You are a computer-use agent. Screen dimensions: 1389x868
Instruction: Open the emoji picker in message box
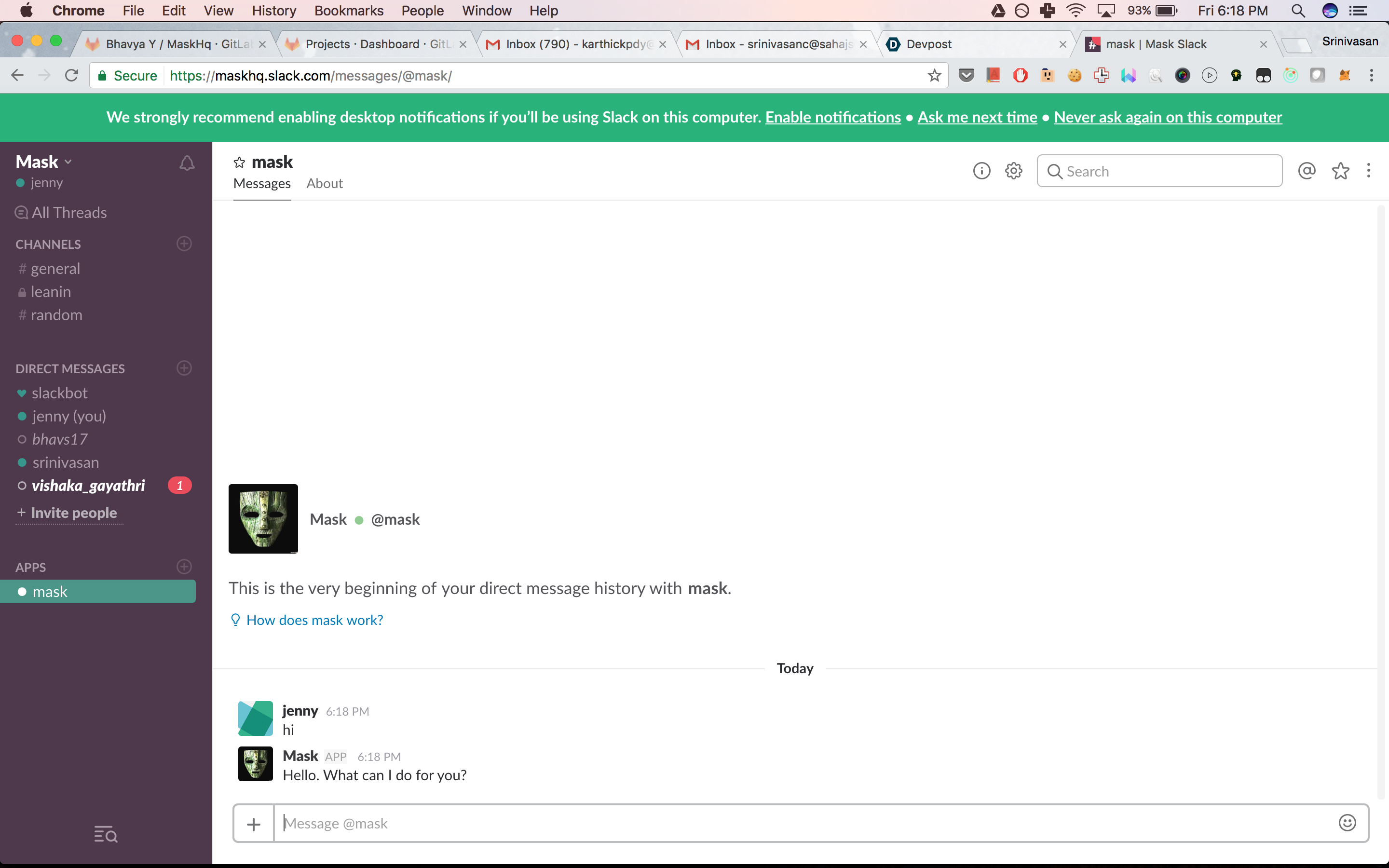pyautogui.click(x=1347, y=823)
